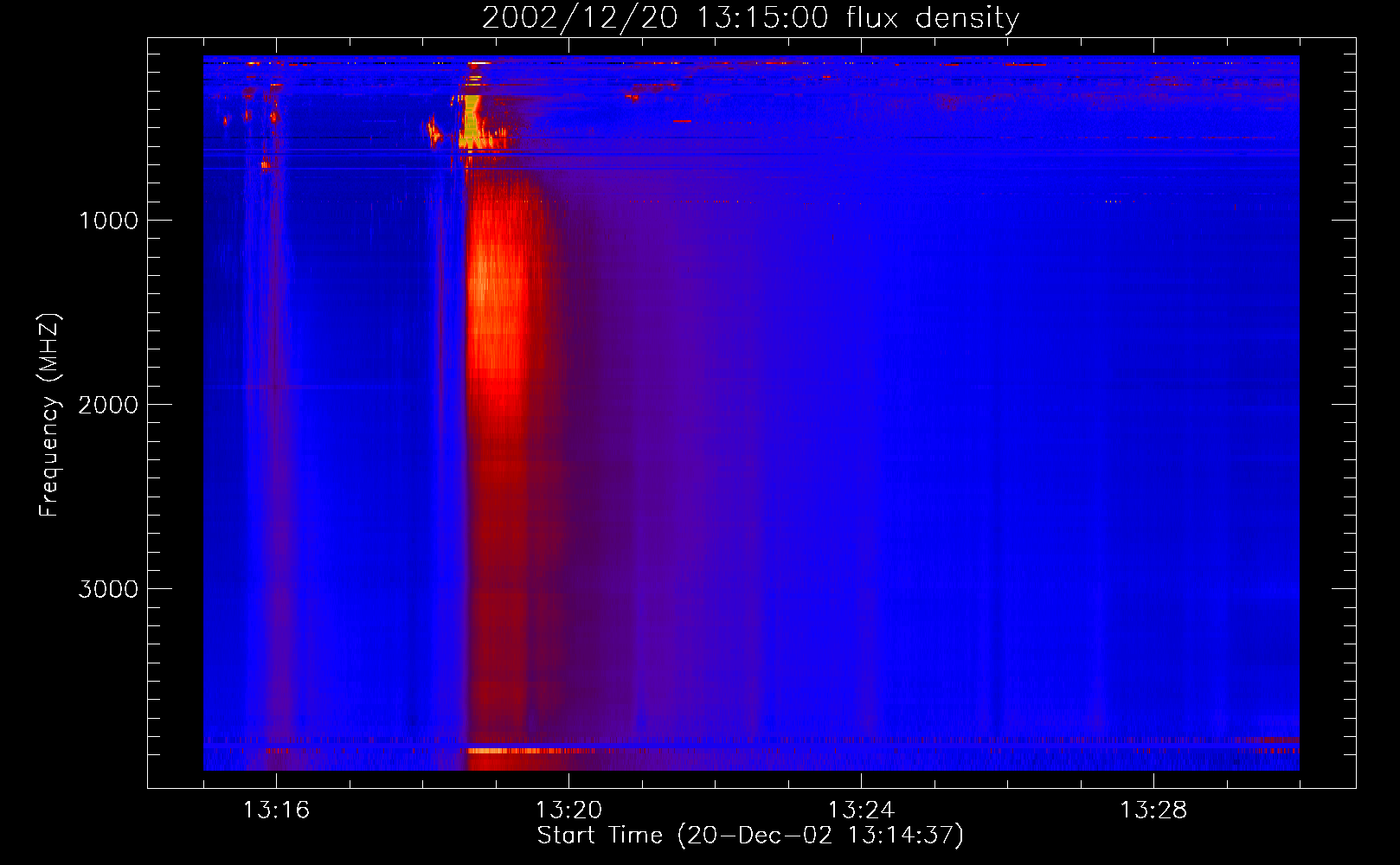
Task: Select the y-axis label 'Frequency (MHZ)'
Action: (49, 415)
